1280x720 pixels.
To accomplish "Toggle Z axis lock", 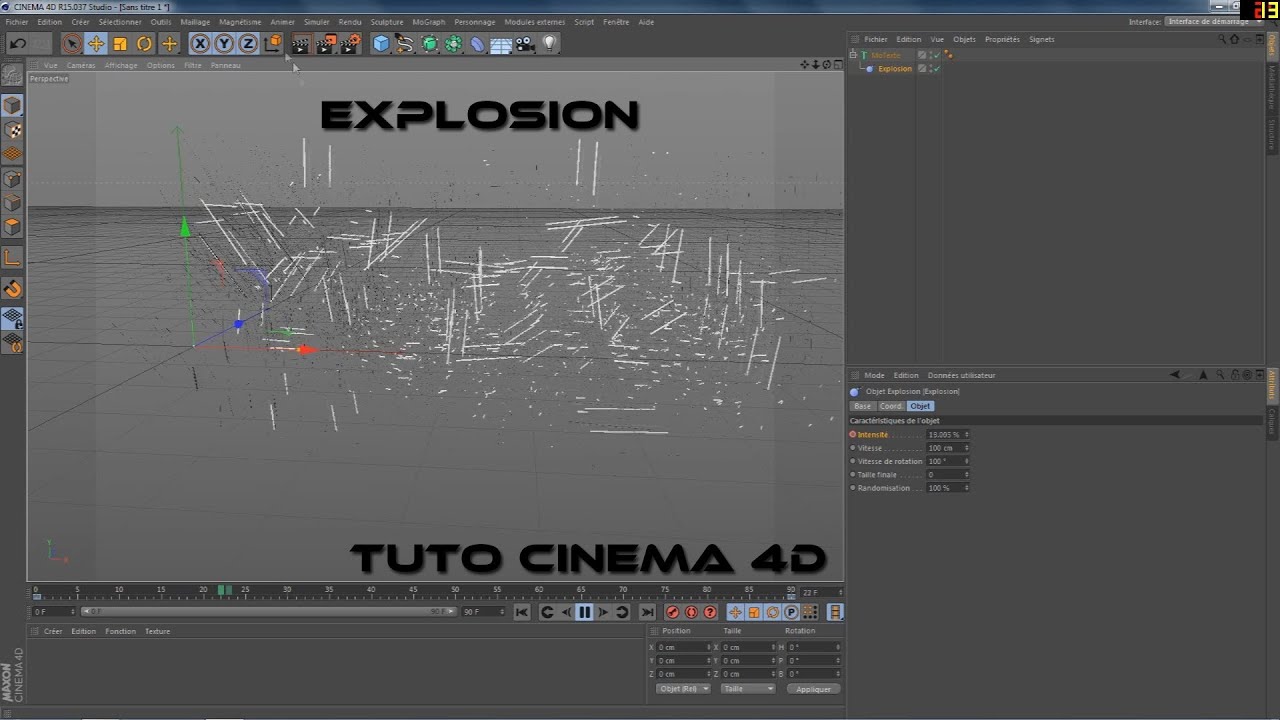I will (x=248, y=43).
